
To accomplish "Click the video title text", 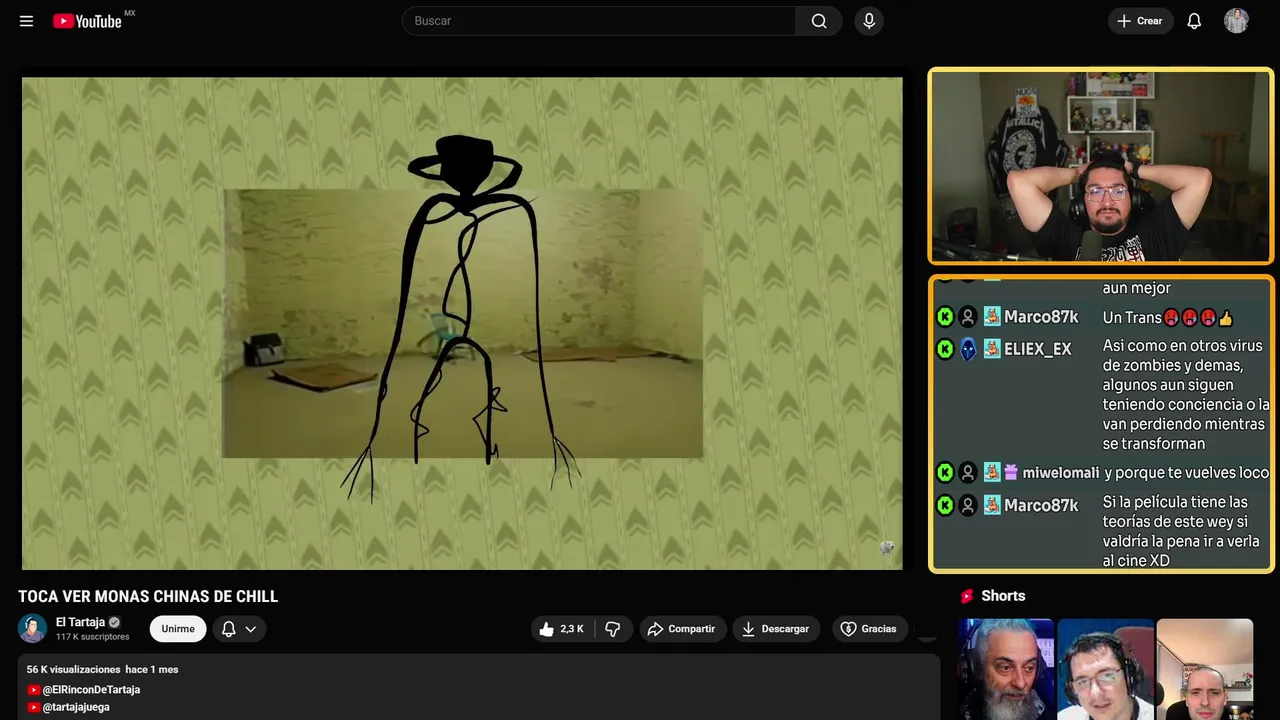I will [x=148, y=597].
